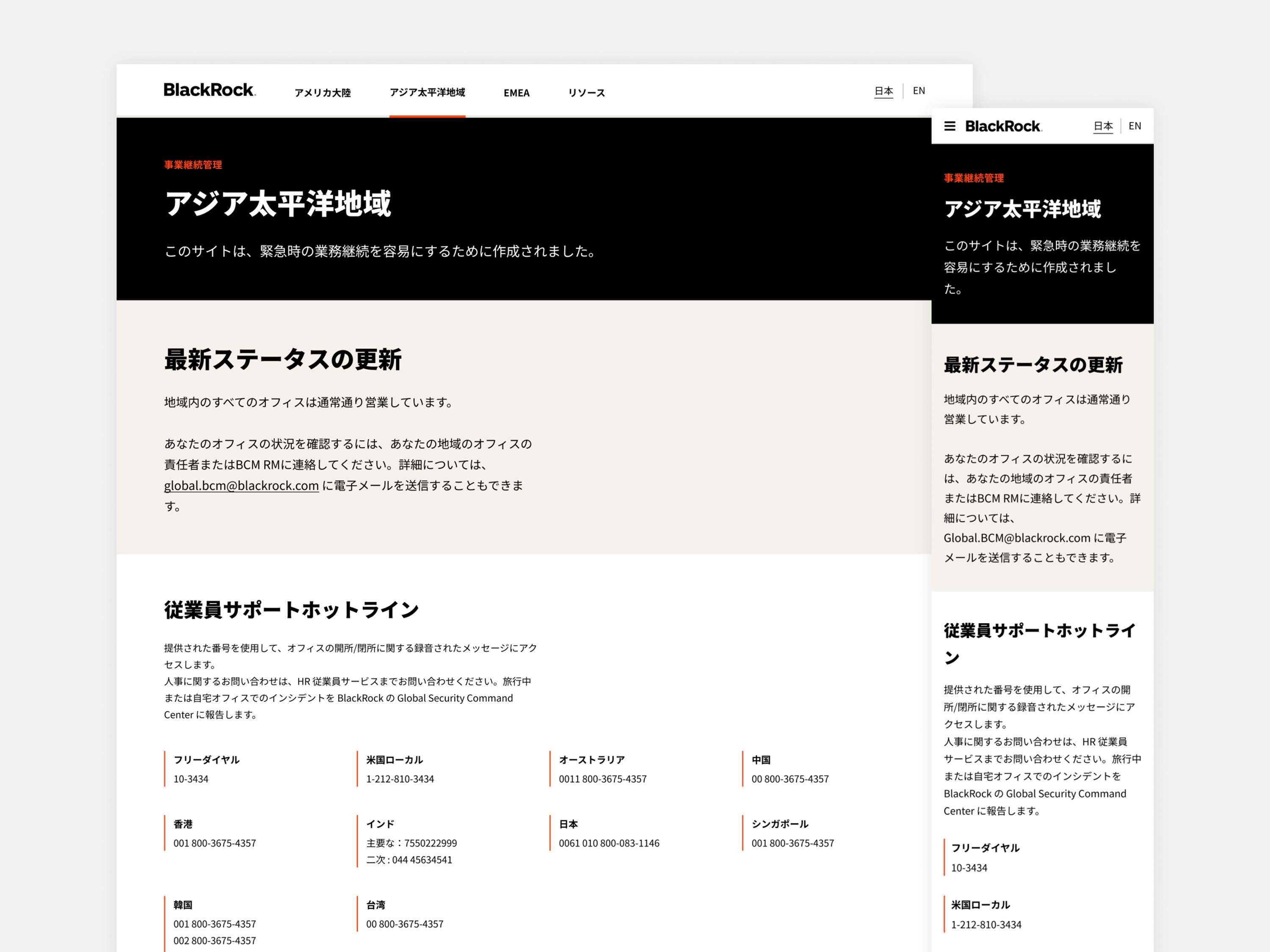This screenshot has width=1270, height=952.
Task: Click the mobile 最新ステータスの更新 heading
Action: coord(1033,365)
